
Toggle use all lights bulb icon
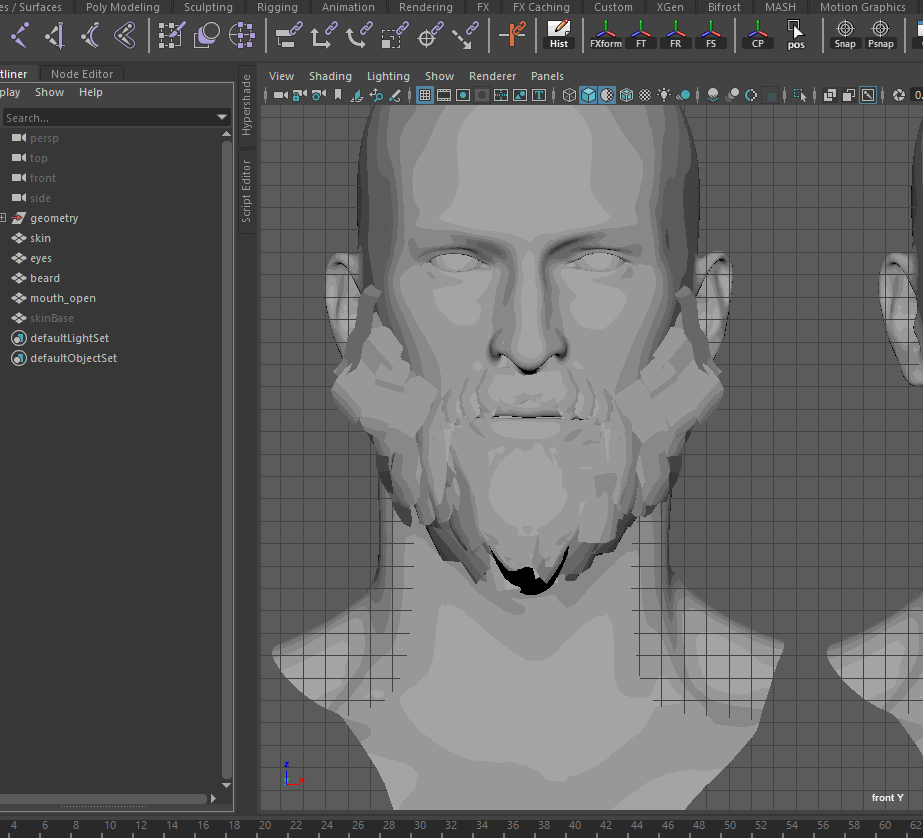tap(664, 95)
